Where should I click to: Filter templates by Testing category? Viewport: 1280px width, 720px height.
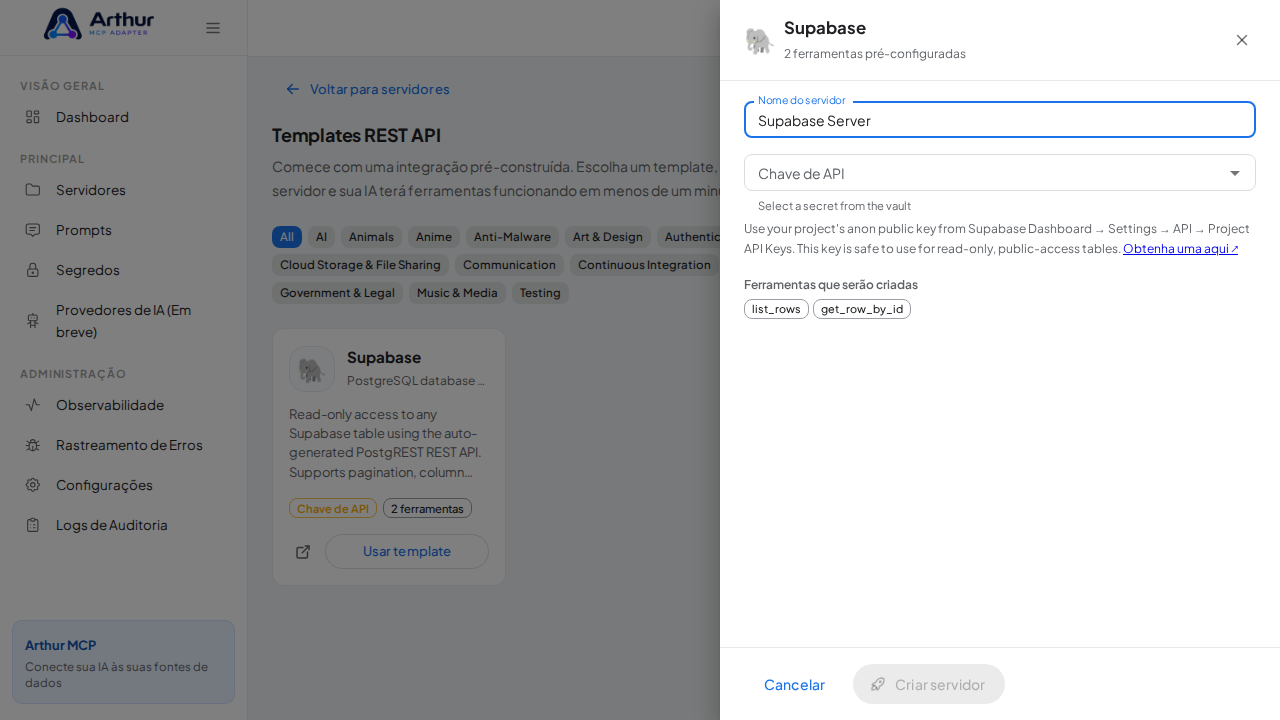540,293
